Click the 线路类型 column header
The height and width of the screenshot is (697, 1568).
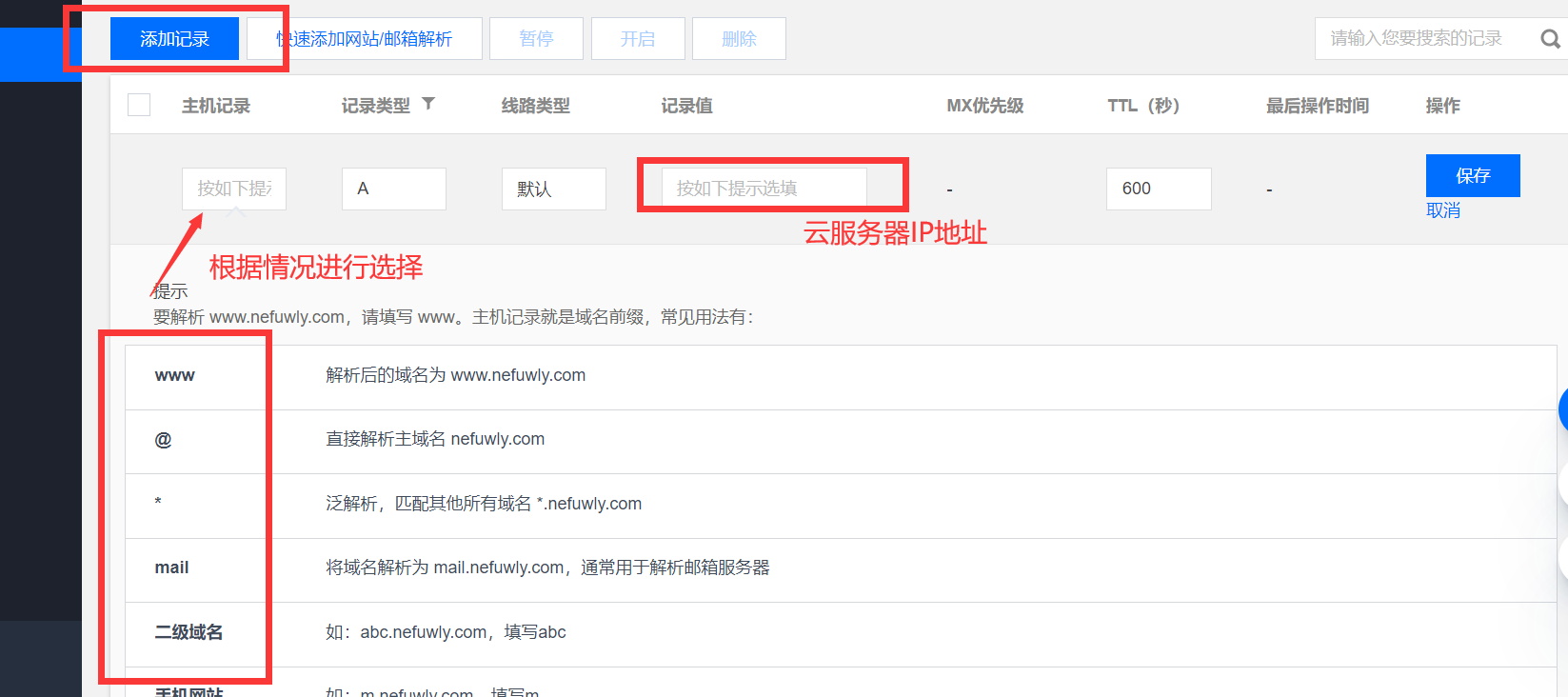click(x=536, y=106)
